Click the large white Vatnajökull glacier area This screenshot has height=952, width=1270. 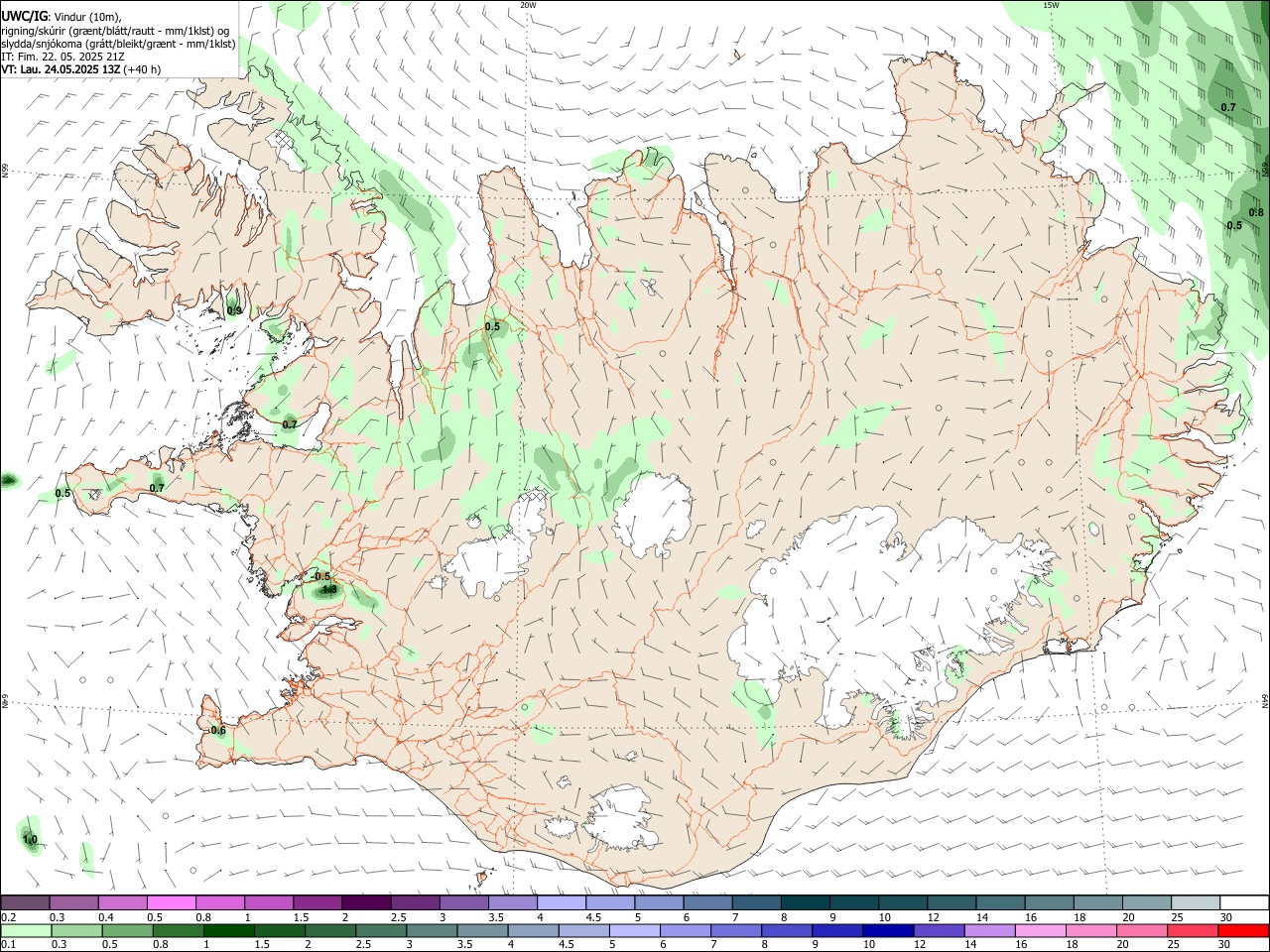pyautogui.click(x=873, y=605)
